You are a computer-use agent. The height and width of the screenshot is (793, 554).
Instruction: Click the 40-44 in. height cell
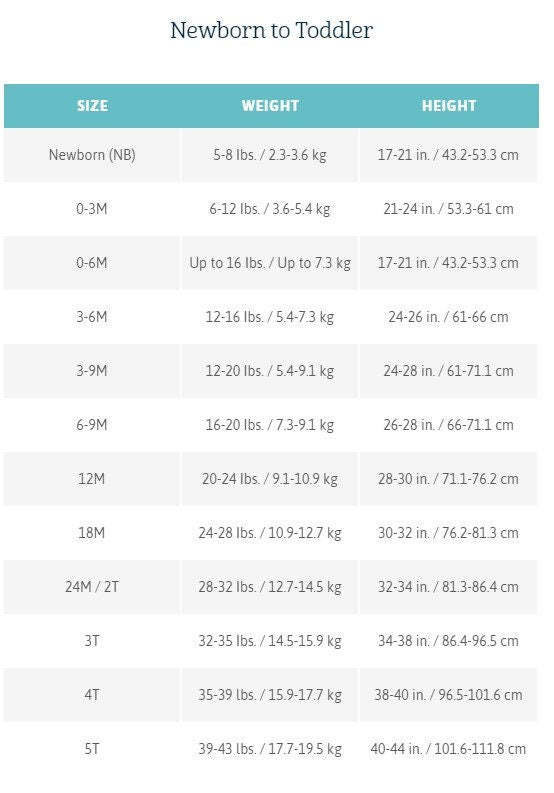(448, 748)
